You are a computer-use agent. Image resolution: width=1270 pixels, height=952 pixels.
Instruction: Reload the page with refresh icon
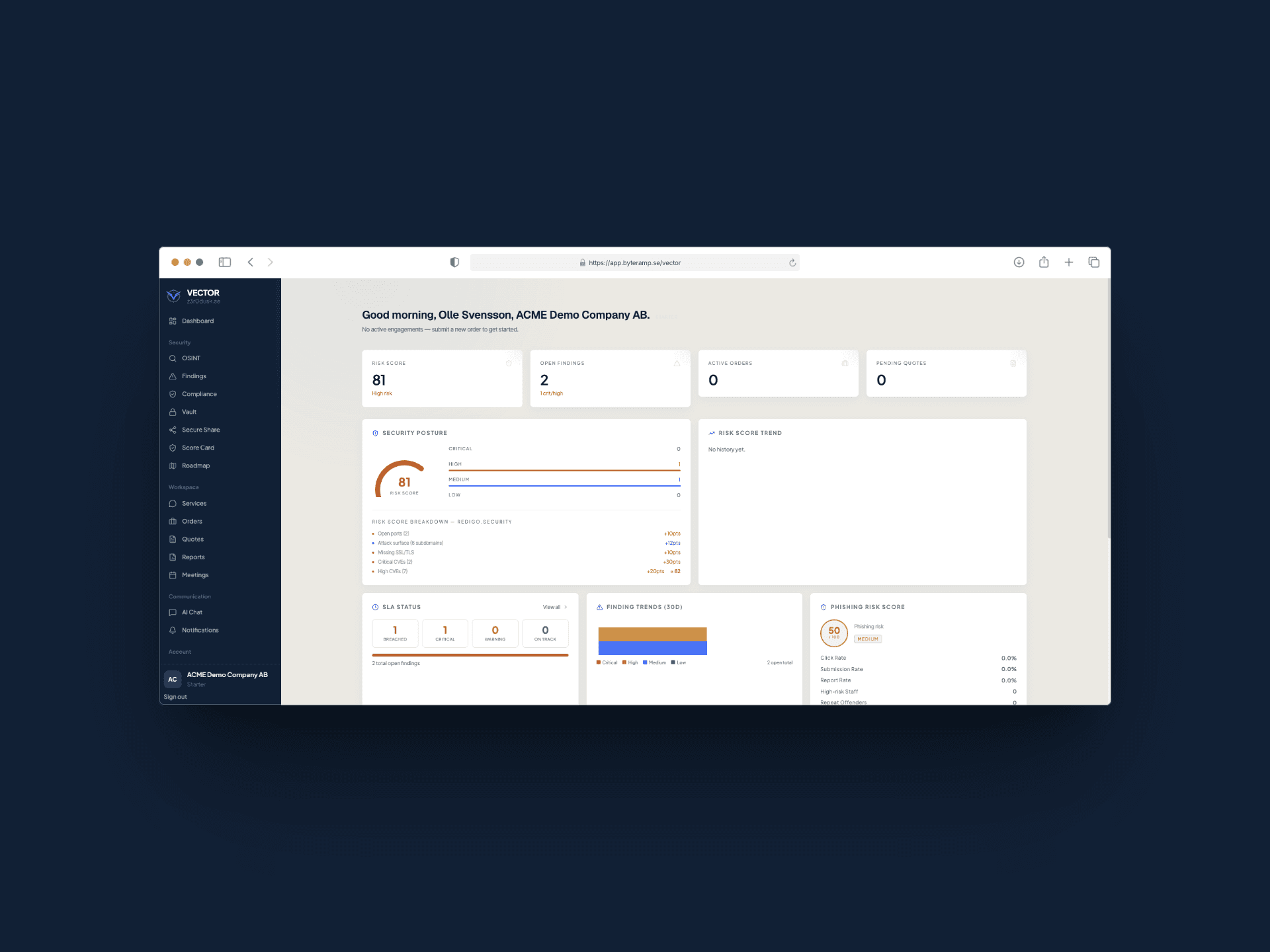(792, 262)
